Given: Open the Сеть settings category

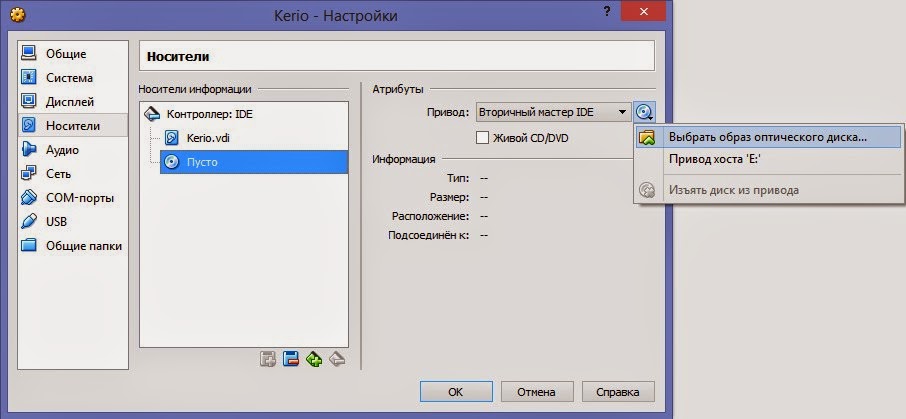Looking at the screenshot, I should (x=73, y=173).
